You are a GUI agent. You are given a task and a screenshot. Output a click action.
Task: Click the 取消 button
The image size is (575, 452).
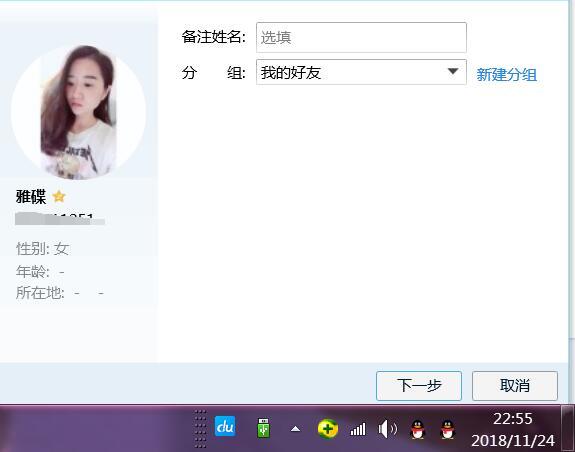[x=515, y=386]
